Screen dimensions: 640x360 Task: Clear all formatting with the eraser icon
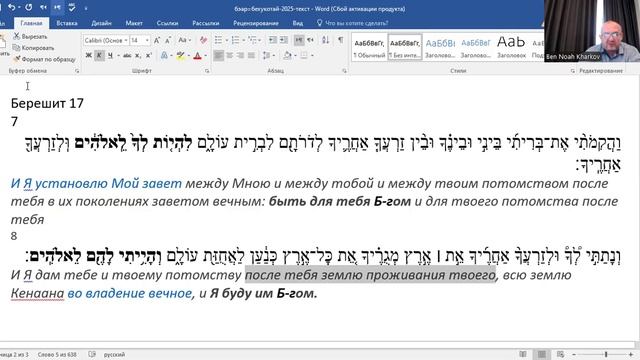pos(203,40)
